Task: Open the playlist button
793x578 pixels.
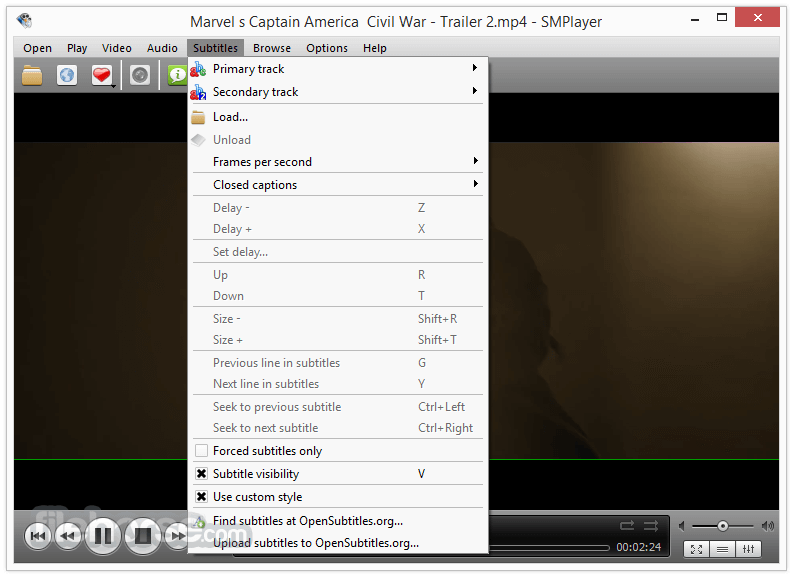Action: 723,549
